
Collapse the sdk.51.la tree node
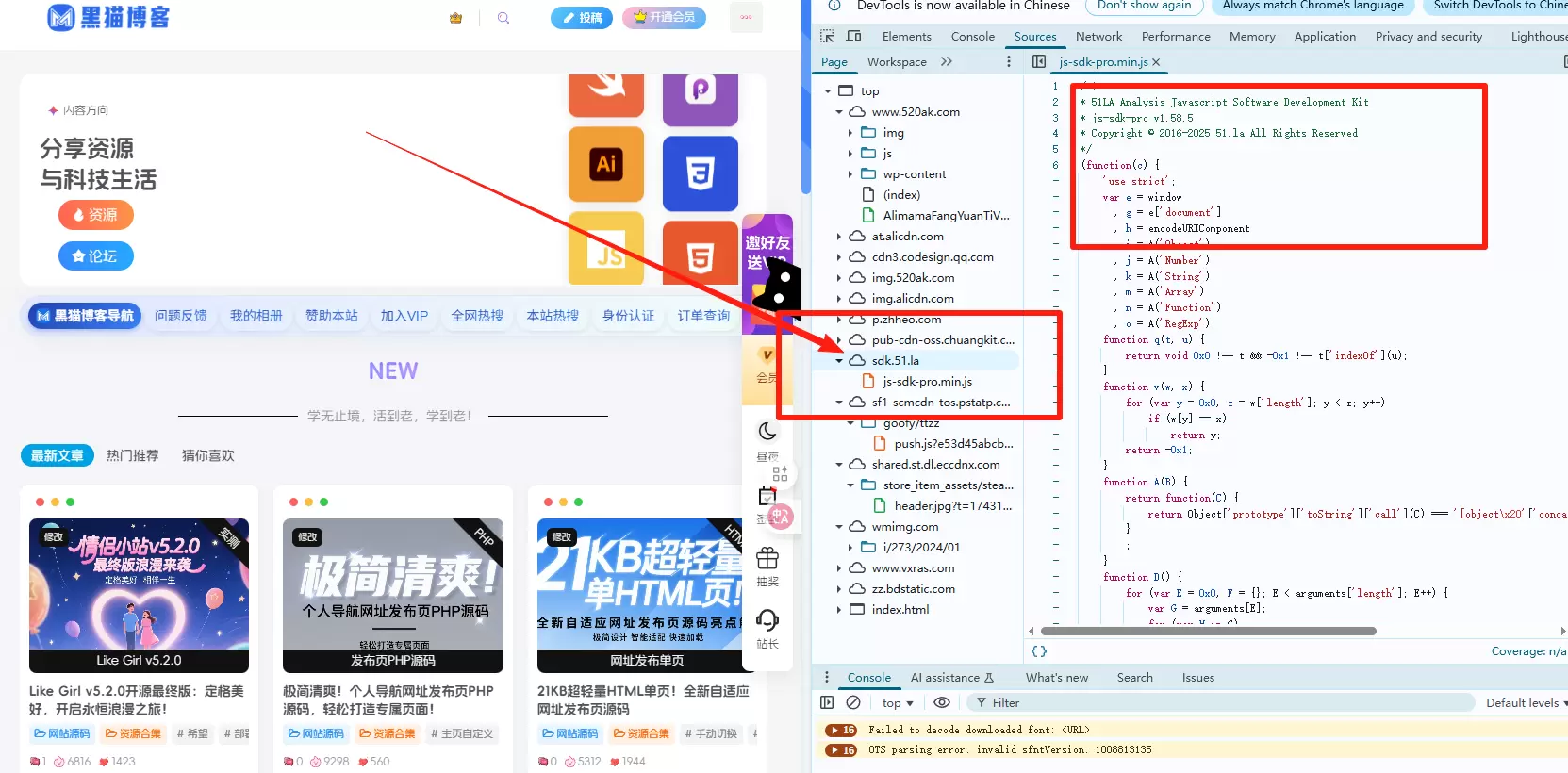point(839,361)
